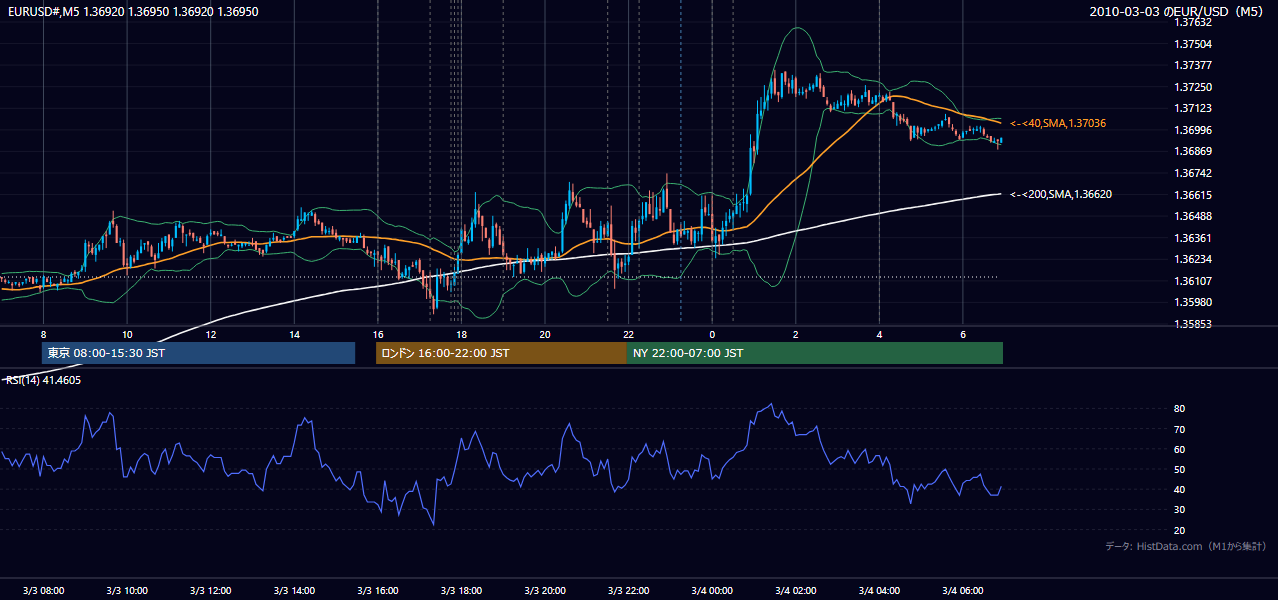Click price axis value 1.35853

pyautogui.click(x=1192, y=324)
